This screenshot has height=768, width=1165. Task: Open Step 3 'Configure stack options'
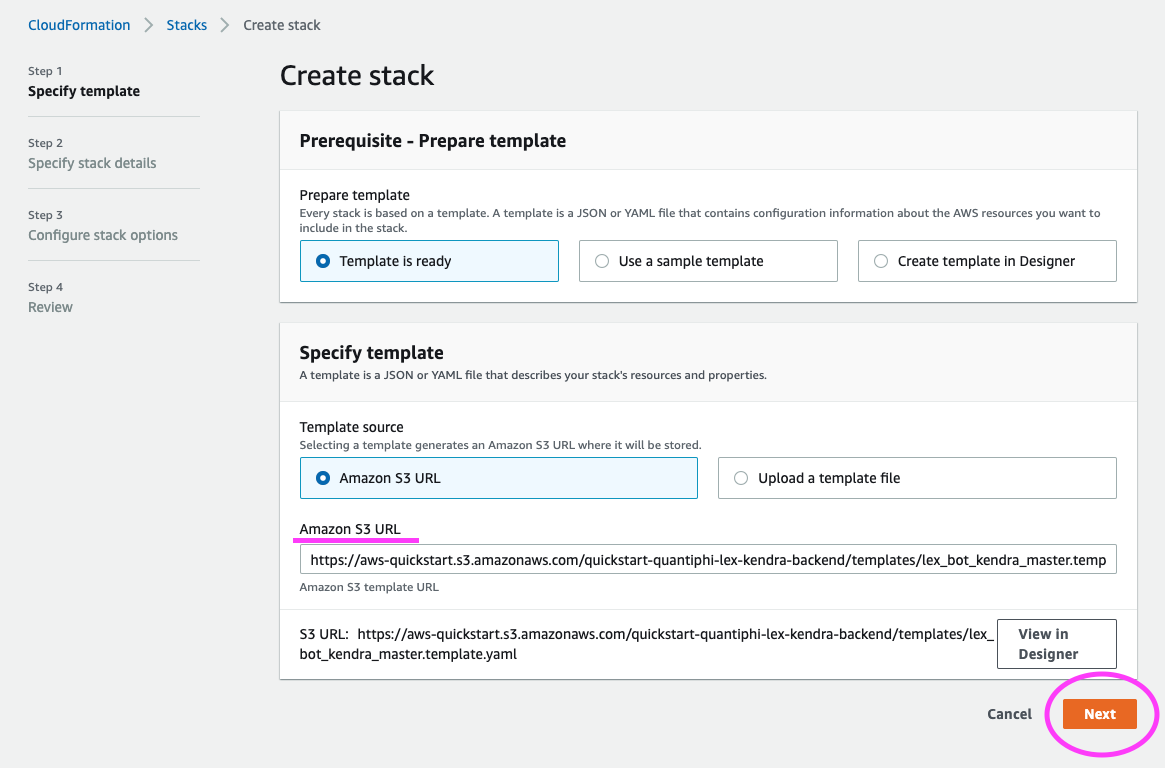tap(103, 235)
